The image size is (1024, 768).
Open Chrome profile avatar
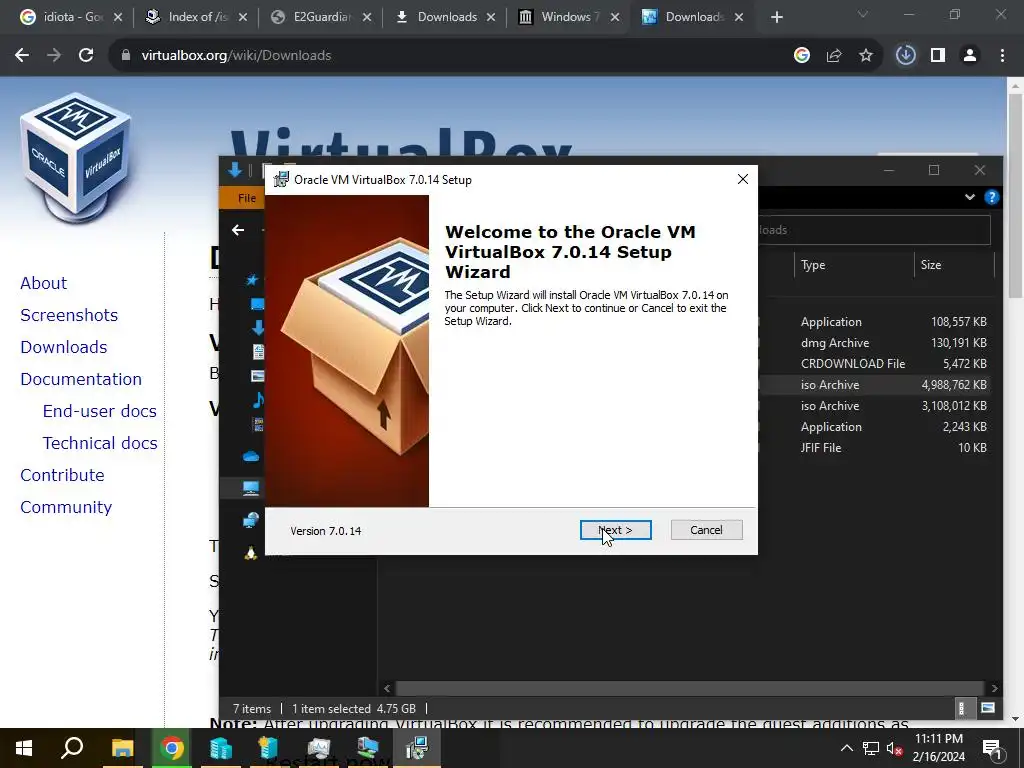coord(970,56)
